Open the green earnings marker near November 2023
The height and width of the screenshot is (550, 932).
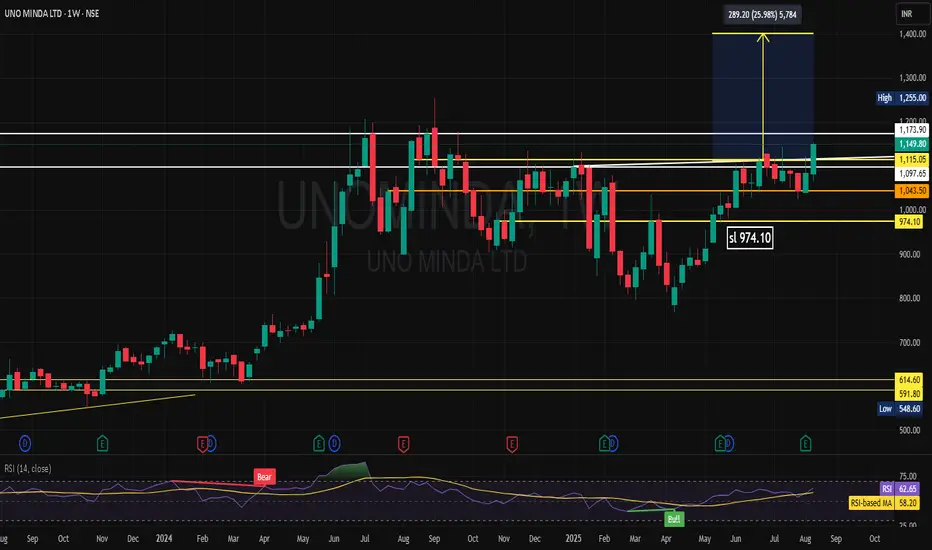[102, 444]
